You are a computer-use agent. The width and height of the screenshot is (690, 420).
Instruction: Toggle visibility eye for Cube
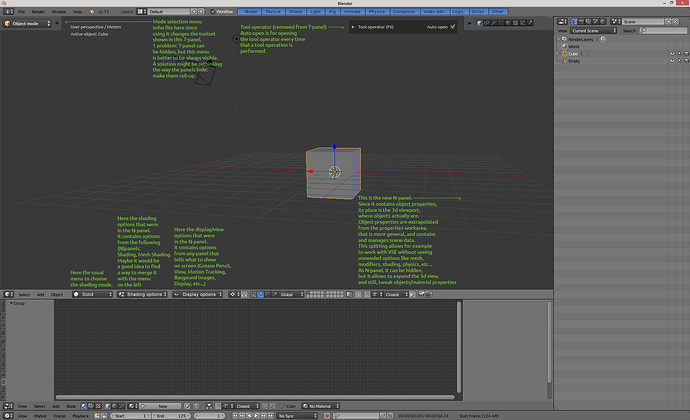click(672, 54)
